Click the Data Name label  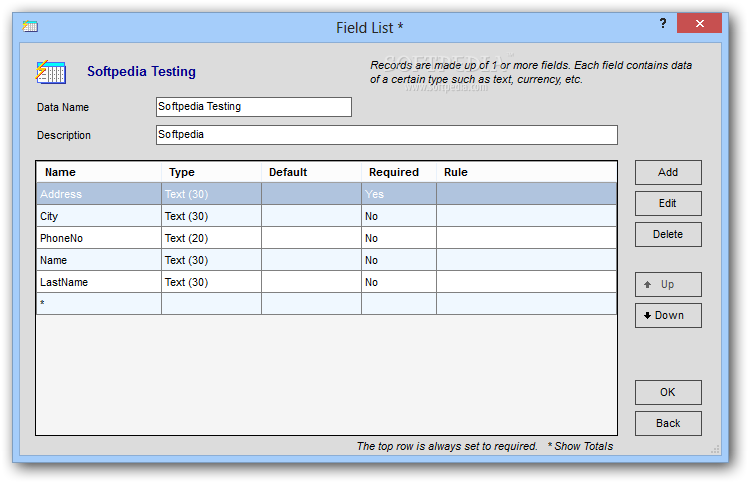pos(63,107)
